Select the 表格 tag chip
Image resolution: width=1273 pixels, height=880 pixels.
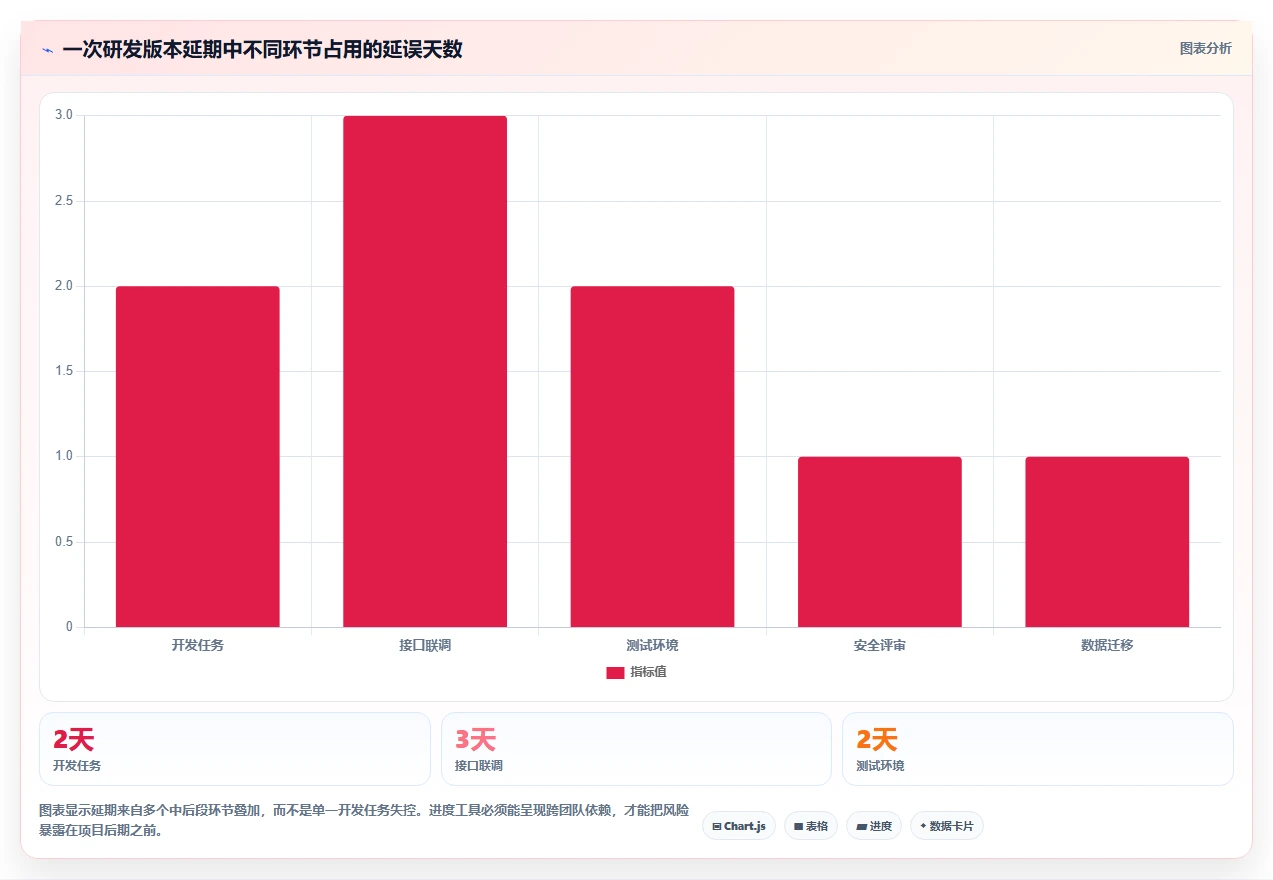click(811, 826)
